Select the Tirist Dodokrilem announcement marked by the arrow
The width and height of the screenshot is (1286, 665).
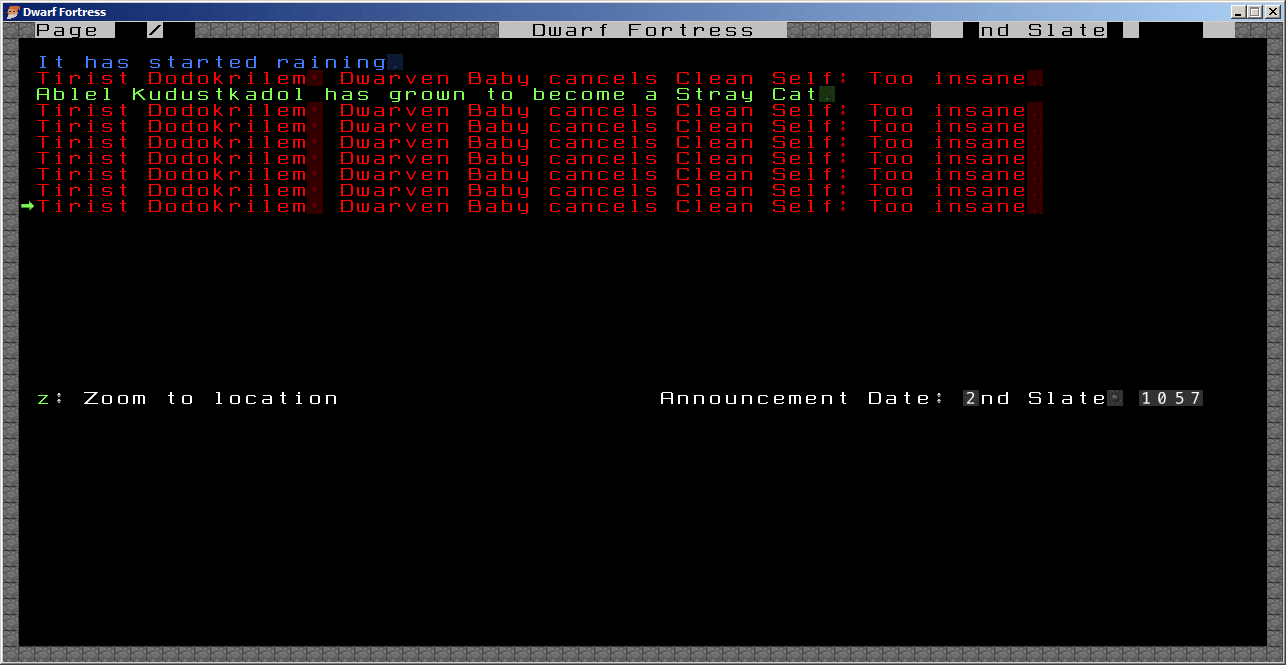pos(539,207)
